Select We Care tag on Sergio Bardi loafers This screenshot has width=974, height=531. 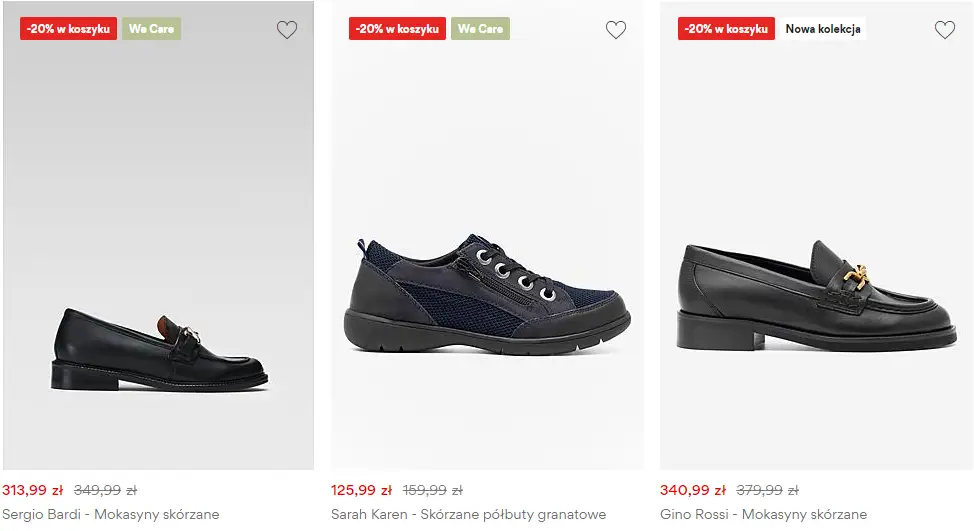click(151, 29)
